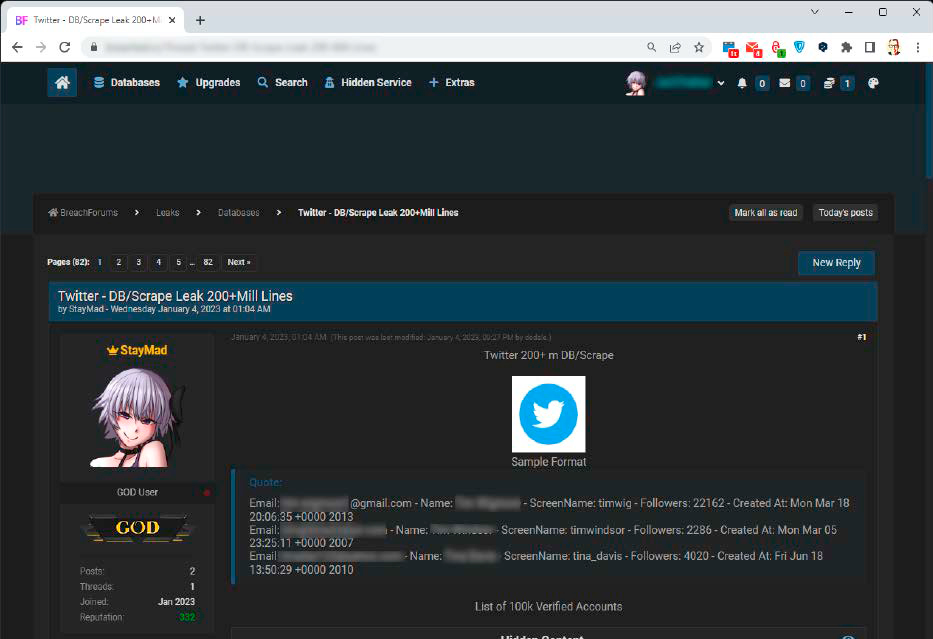Click the site security lock icon
Screen dimensions: 933x639
[x=93, y=47]
